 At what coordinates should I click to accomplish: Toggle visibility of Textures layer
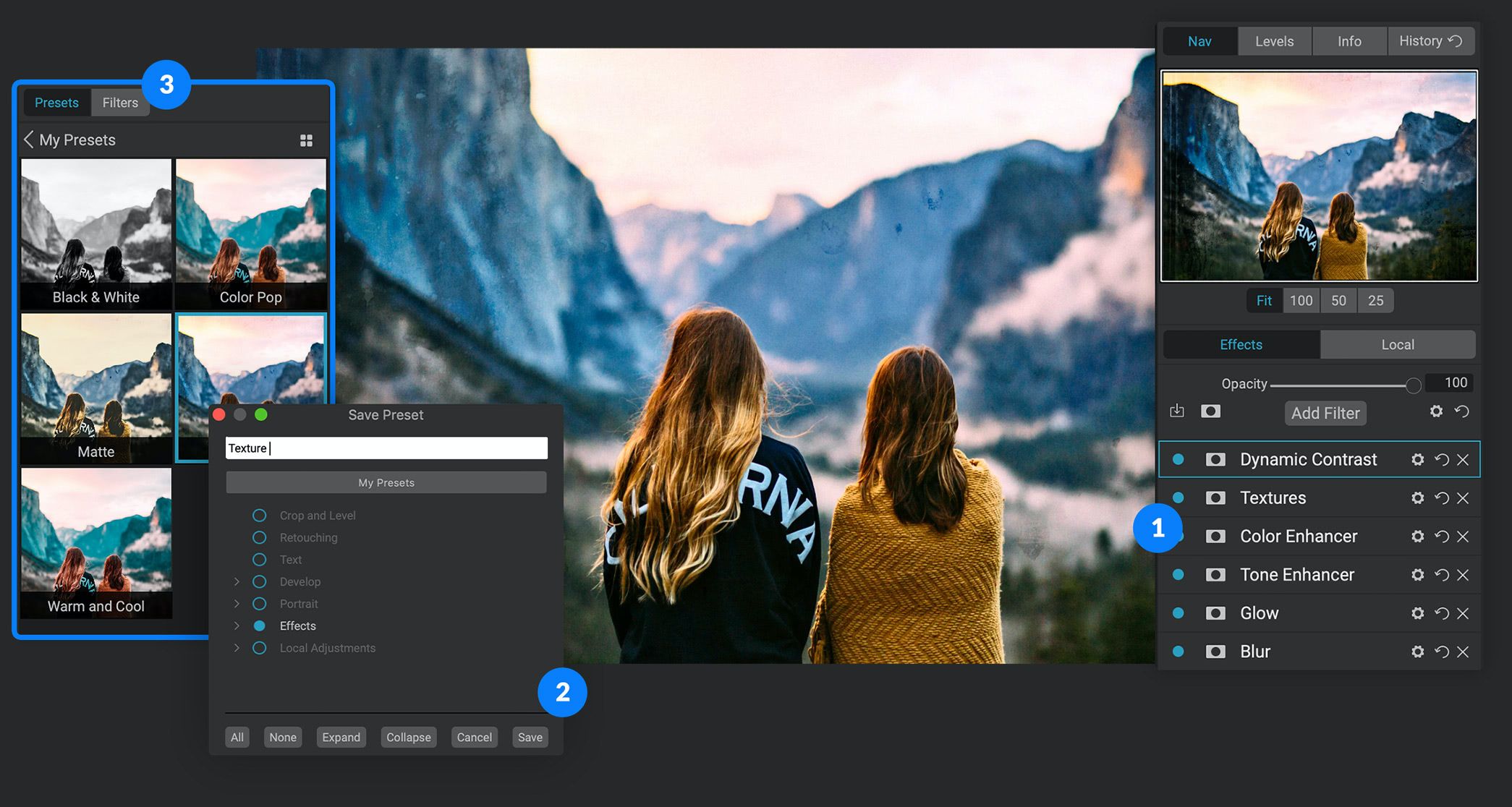1178,497
